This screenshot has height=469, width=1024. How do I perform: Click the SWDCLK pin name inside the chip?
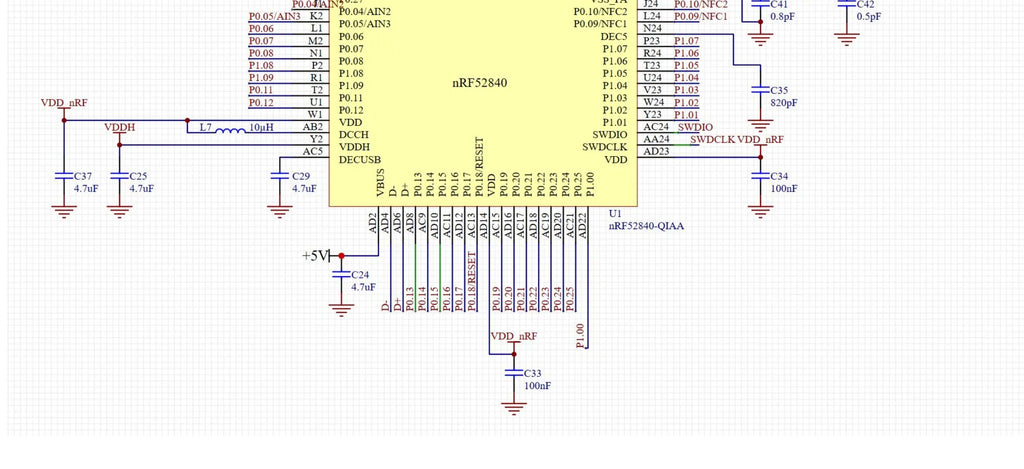(x=605, y=147)
